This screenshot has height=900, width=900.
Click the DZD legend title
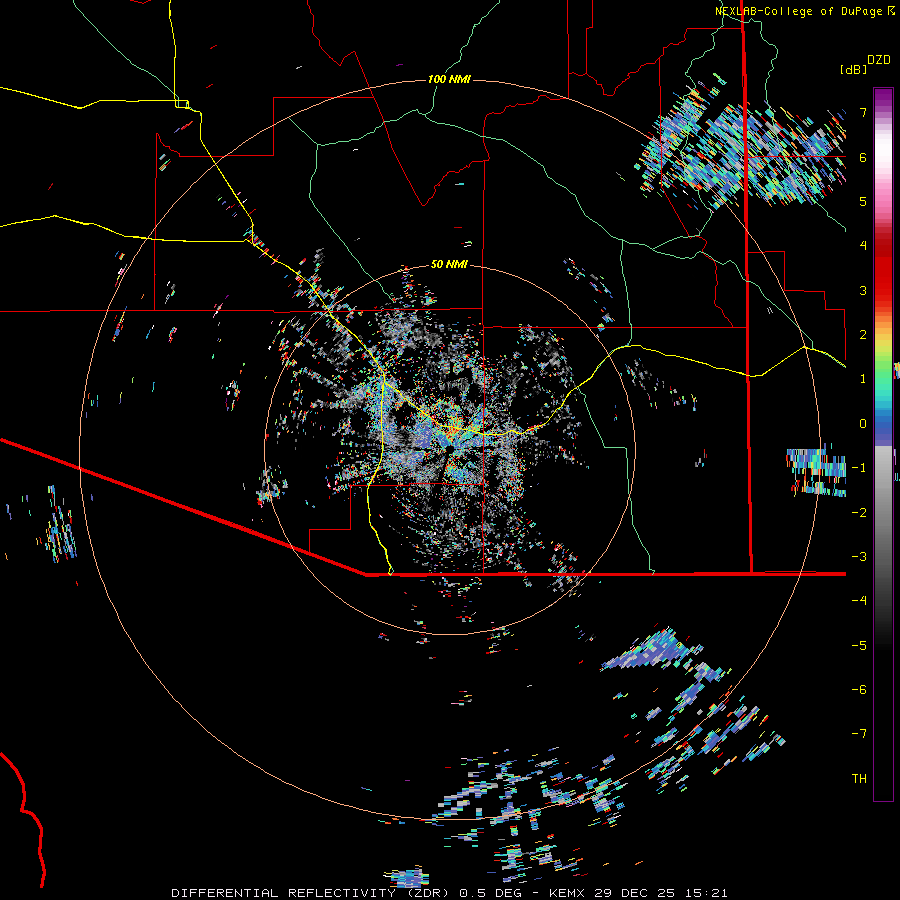[x=879, y=60]
